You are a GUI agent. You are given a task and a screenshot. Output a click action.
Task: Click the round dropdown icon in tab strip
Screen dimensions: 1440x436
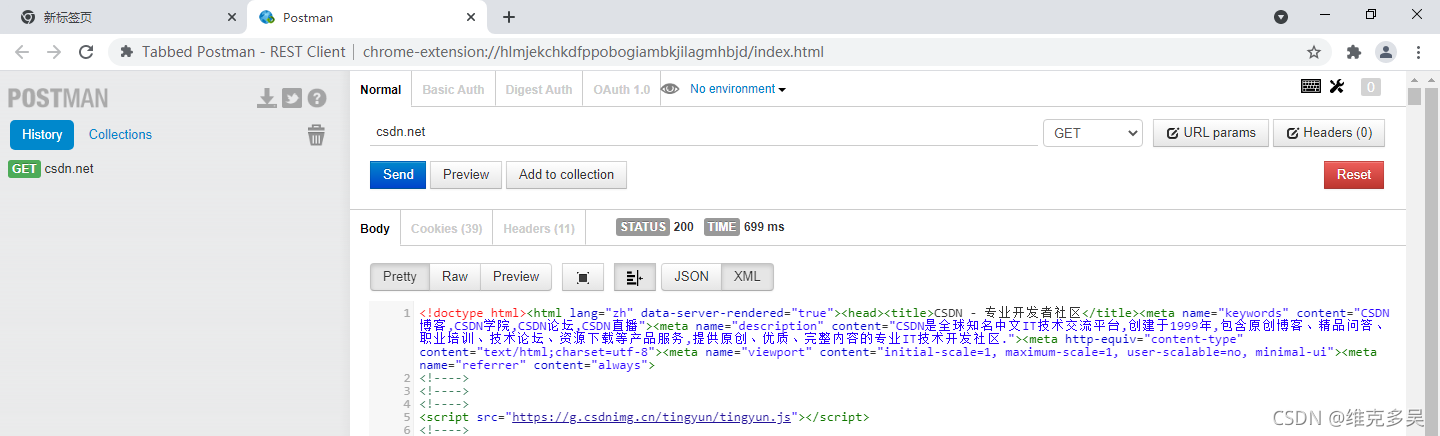[1281, 17]
